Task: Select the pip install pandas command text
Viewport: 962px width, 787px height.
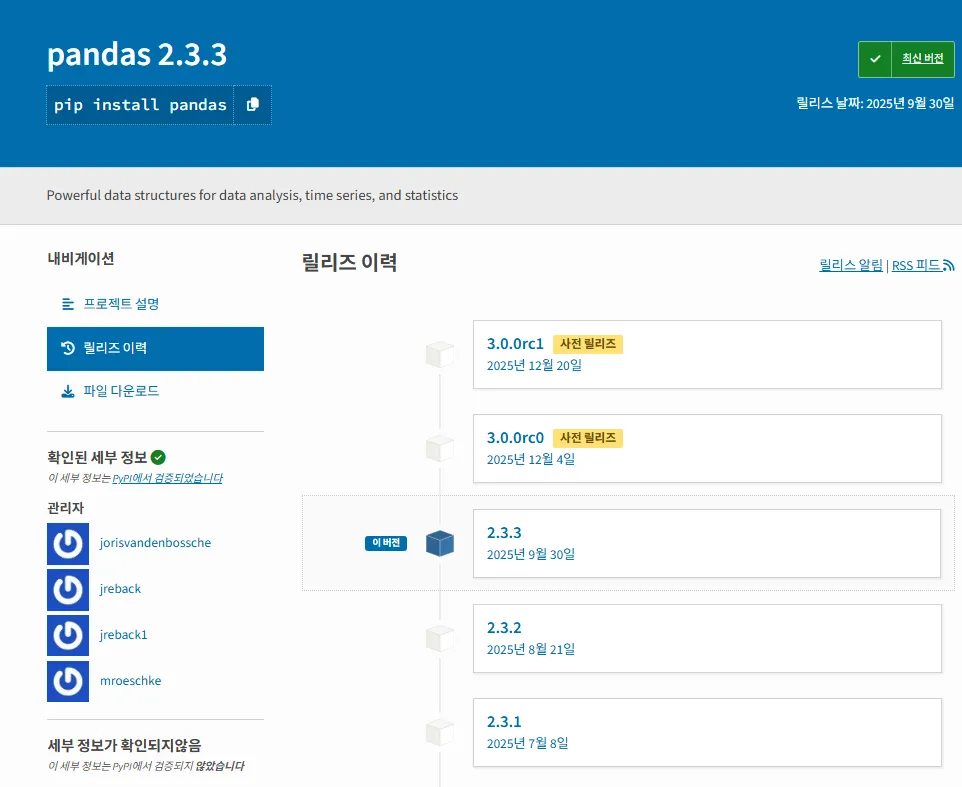Action: 140,105
